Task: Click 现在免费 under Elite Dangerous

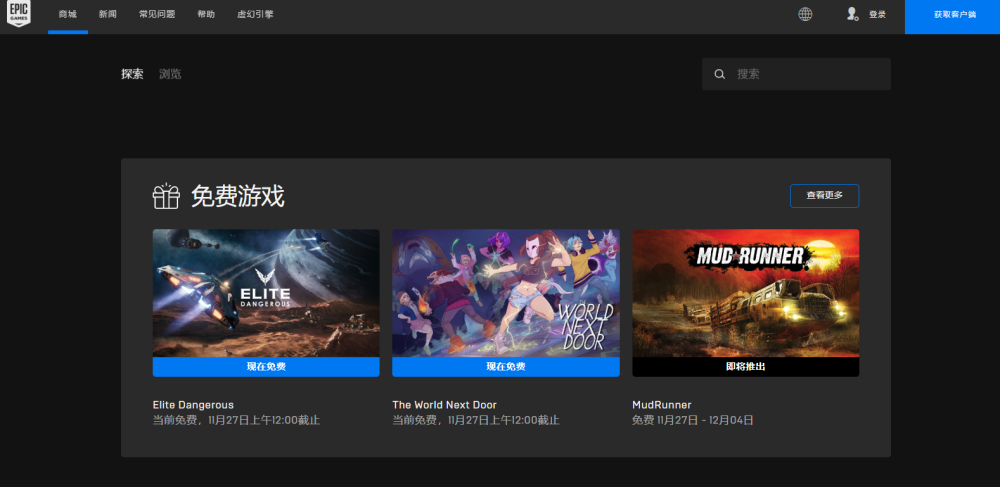Action: [266, 367]
